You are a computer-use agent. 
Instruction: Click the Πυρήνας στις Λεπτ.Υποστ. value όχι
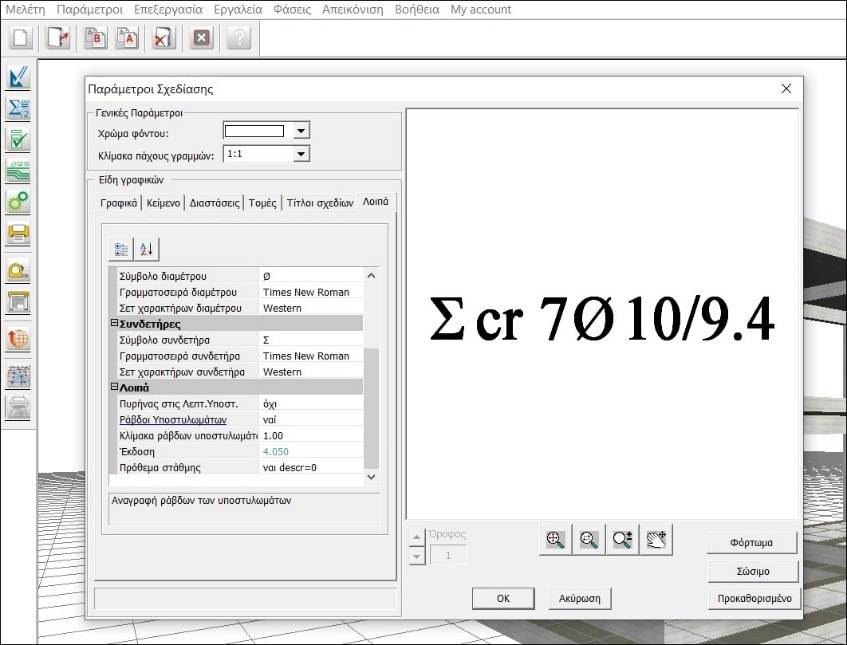311,404
